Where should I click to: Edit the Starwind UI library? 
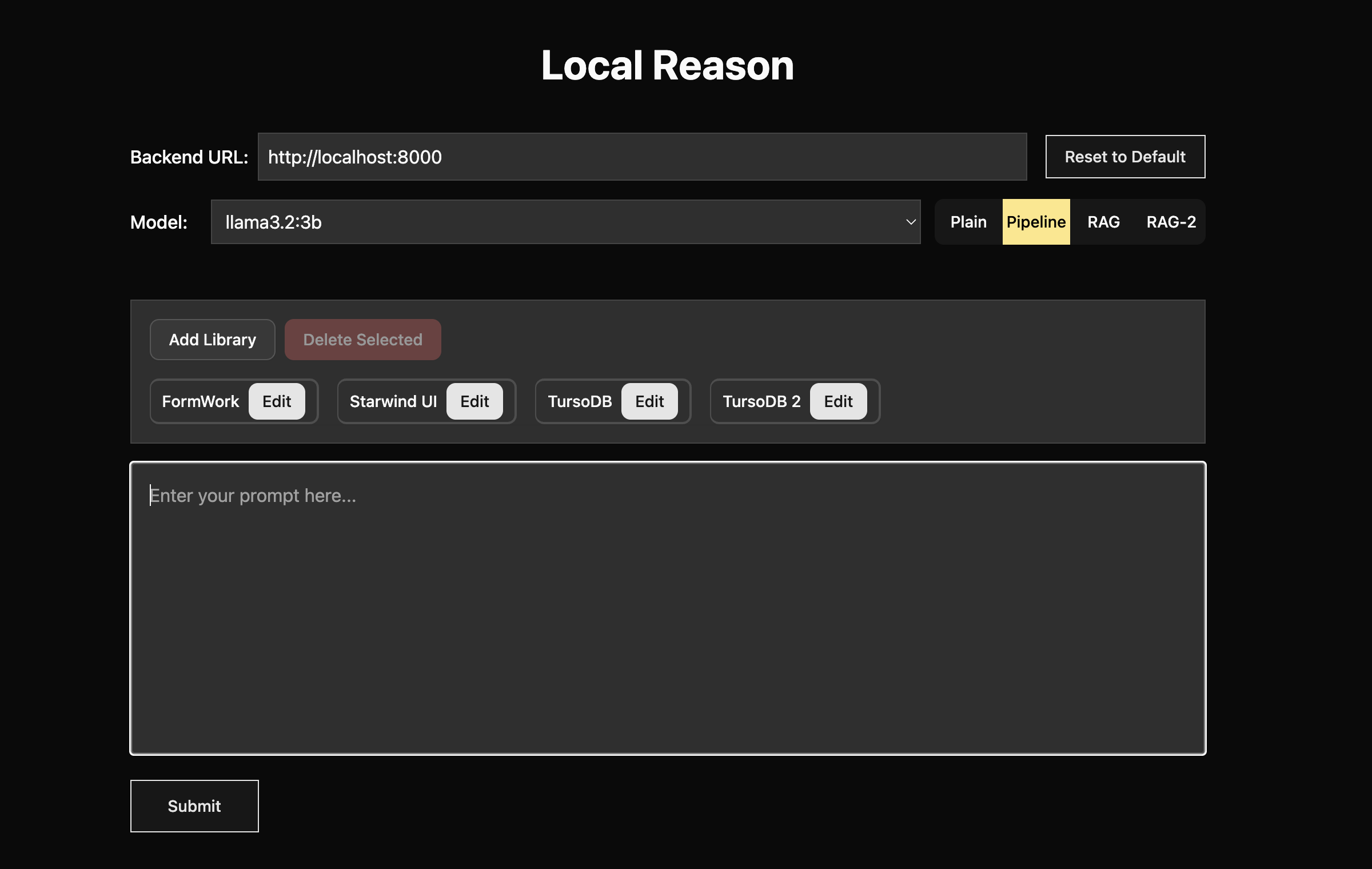click(x=474, y=401)
